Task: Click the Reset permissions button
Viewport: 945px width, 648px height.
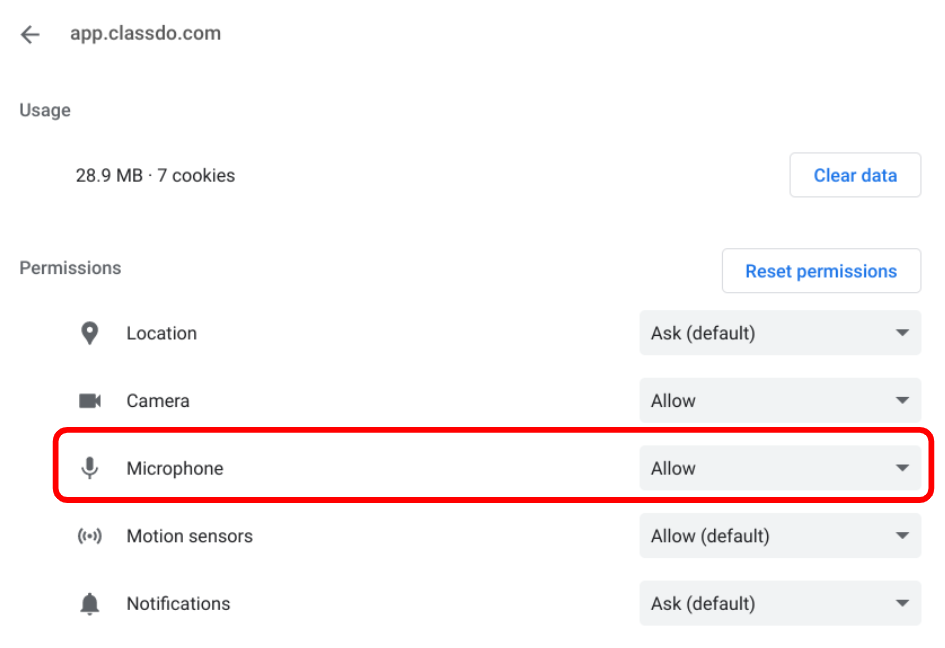Action: (821, 271)
